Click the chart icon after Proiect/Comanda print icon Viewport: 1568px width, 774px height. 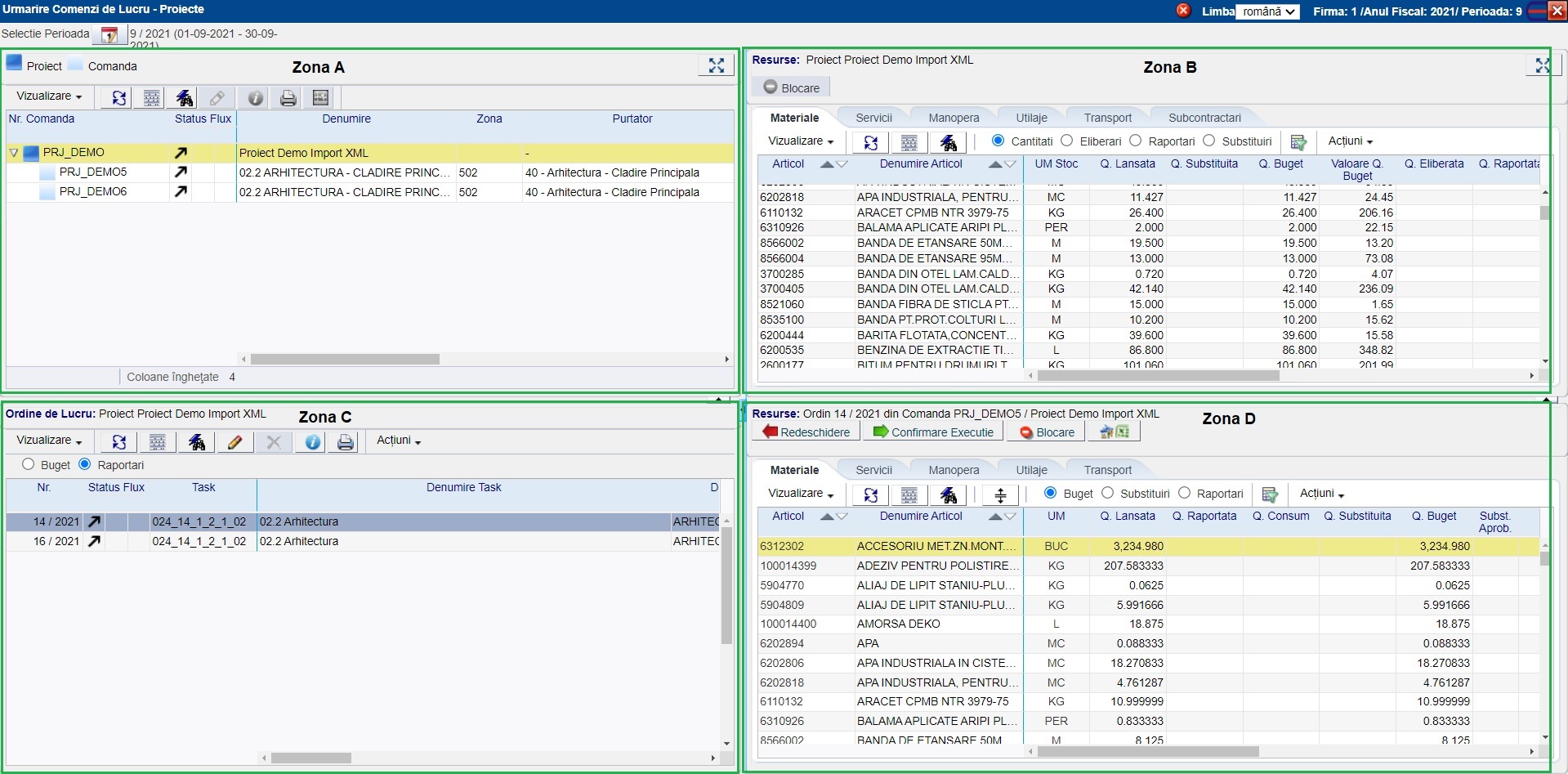(x=320, y=98)
